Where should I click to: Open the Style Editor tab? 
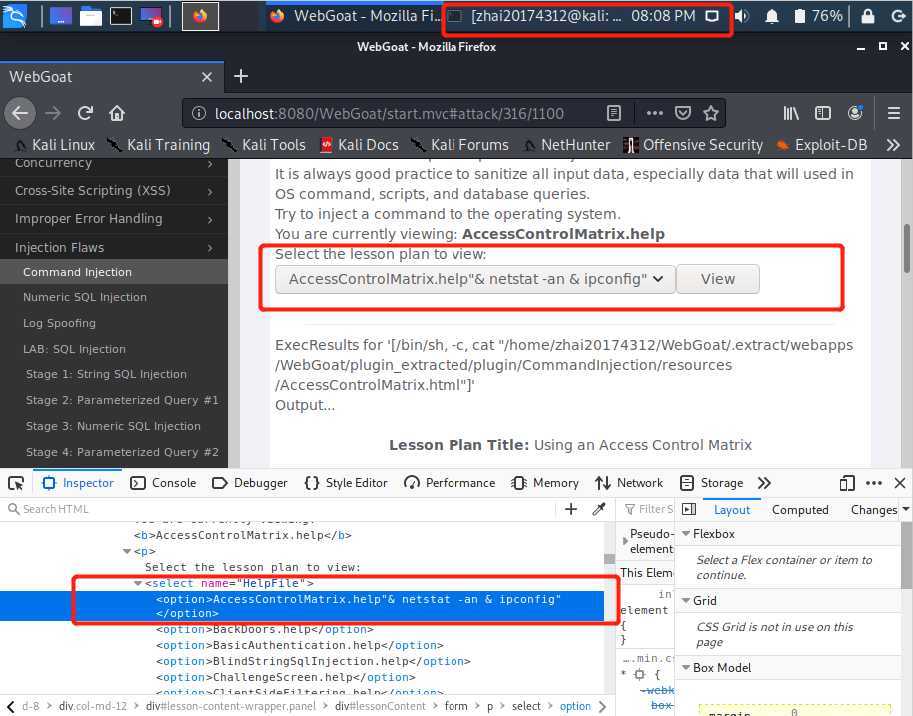coord(346,483)
